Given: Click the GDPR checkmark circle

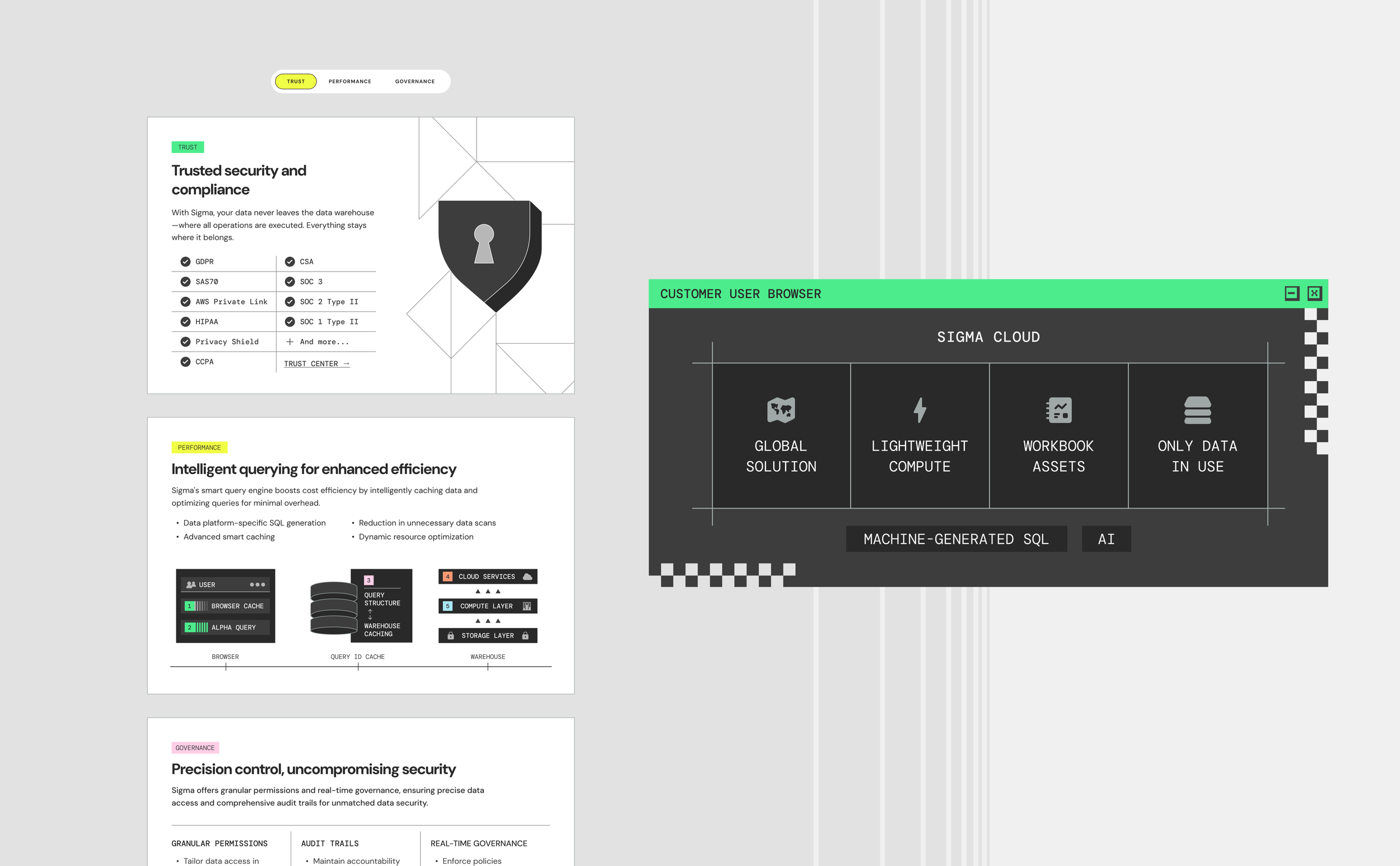Looking at the screenshot, I should (x=185, y=262).
